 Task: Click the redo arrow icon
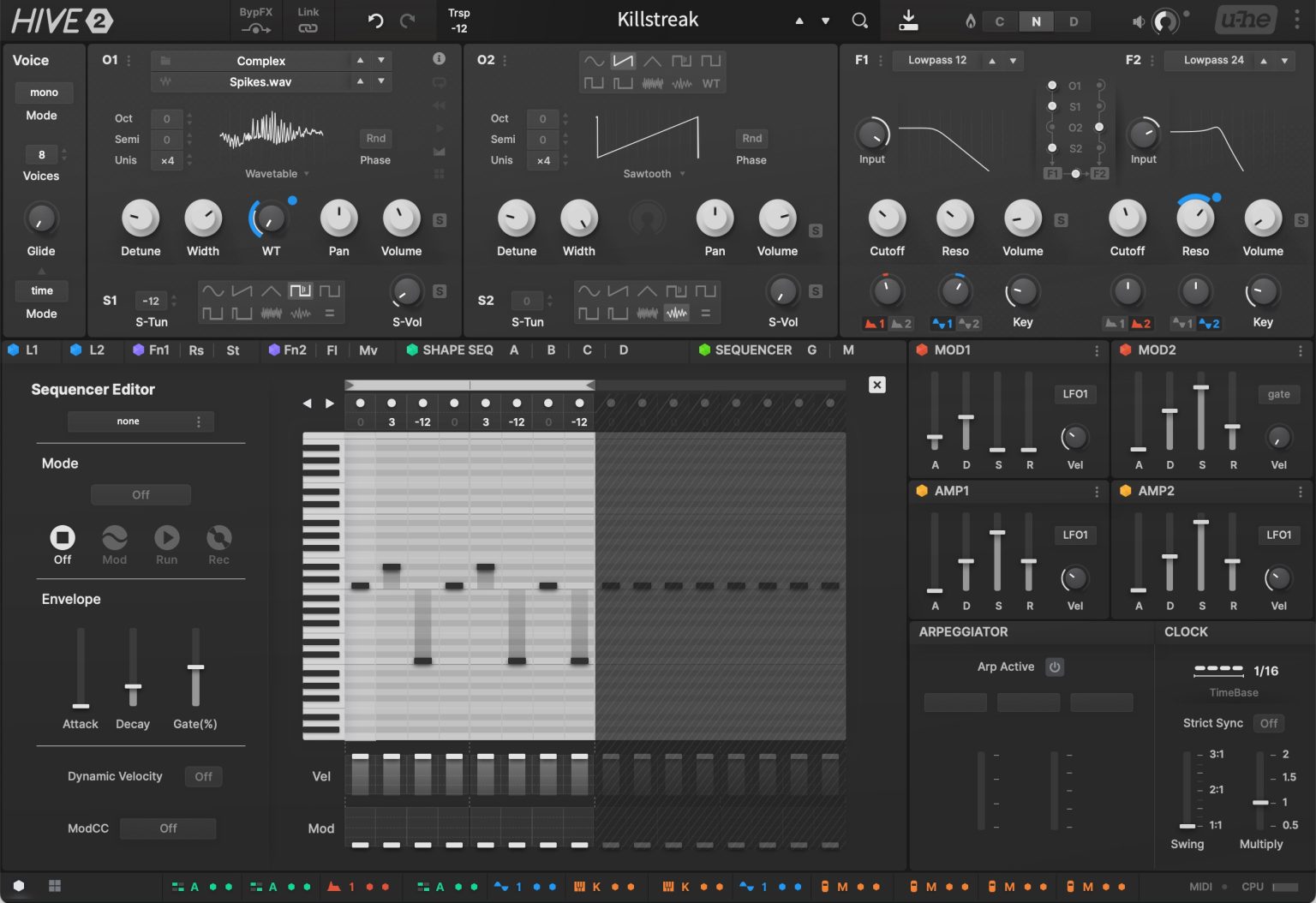coord(408,21)
